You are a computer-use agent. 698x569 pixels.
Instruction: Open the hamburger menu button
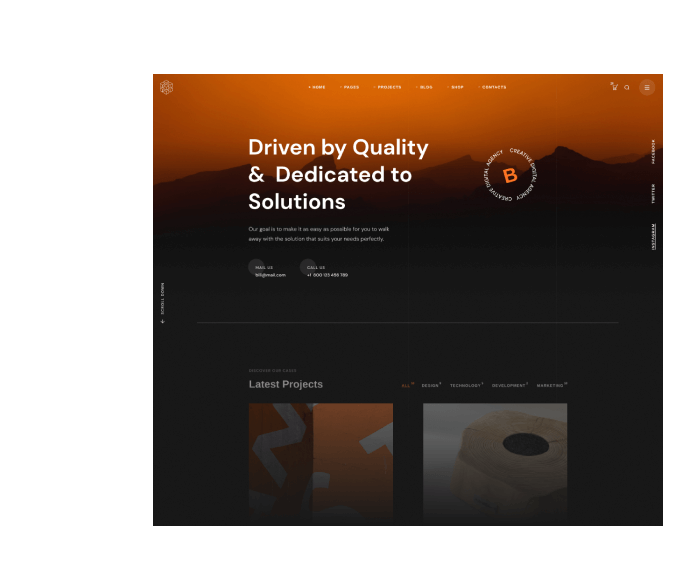point(647,87)
